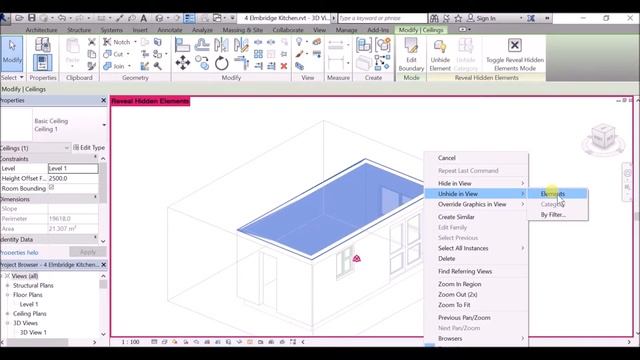640x360 pixels.
Task: Click the Text tool icon (letter A)
Action: point(143,18)
